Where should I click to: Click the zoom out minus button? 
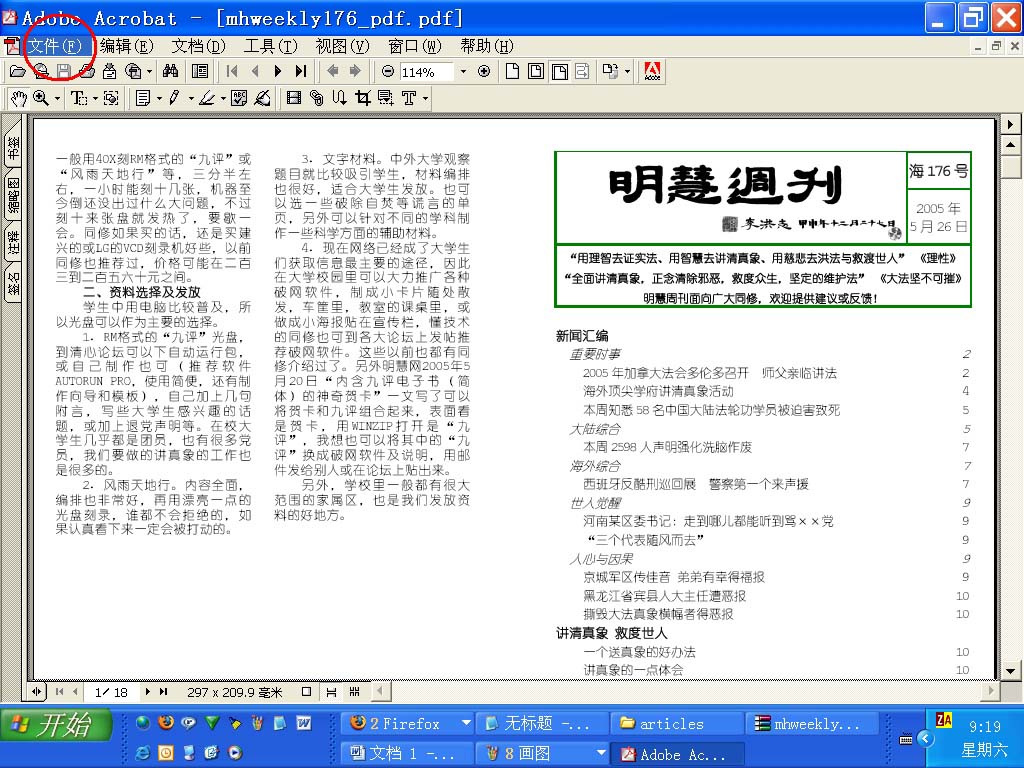click(x=388, y=71)
